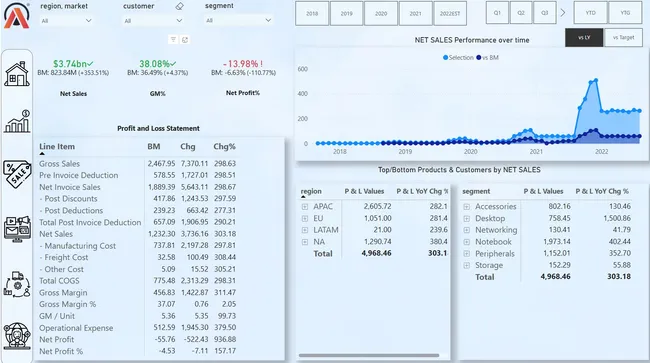Sort segment table by segment header
Screen dimensions: 650x363
pyautogui.click(x=476, y=191)
